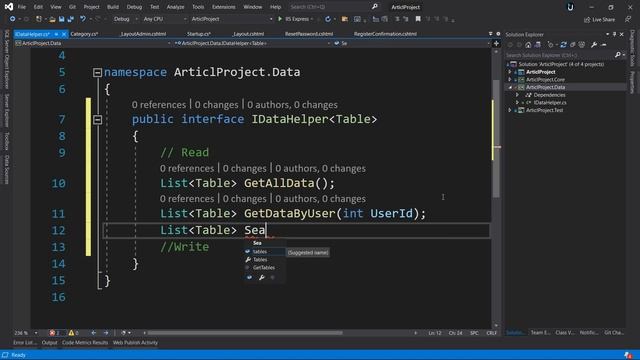The image size is (640, 360).
Task: Open the ArticlProject.Data project navigation dropdown
Action: [92, 43]
